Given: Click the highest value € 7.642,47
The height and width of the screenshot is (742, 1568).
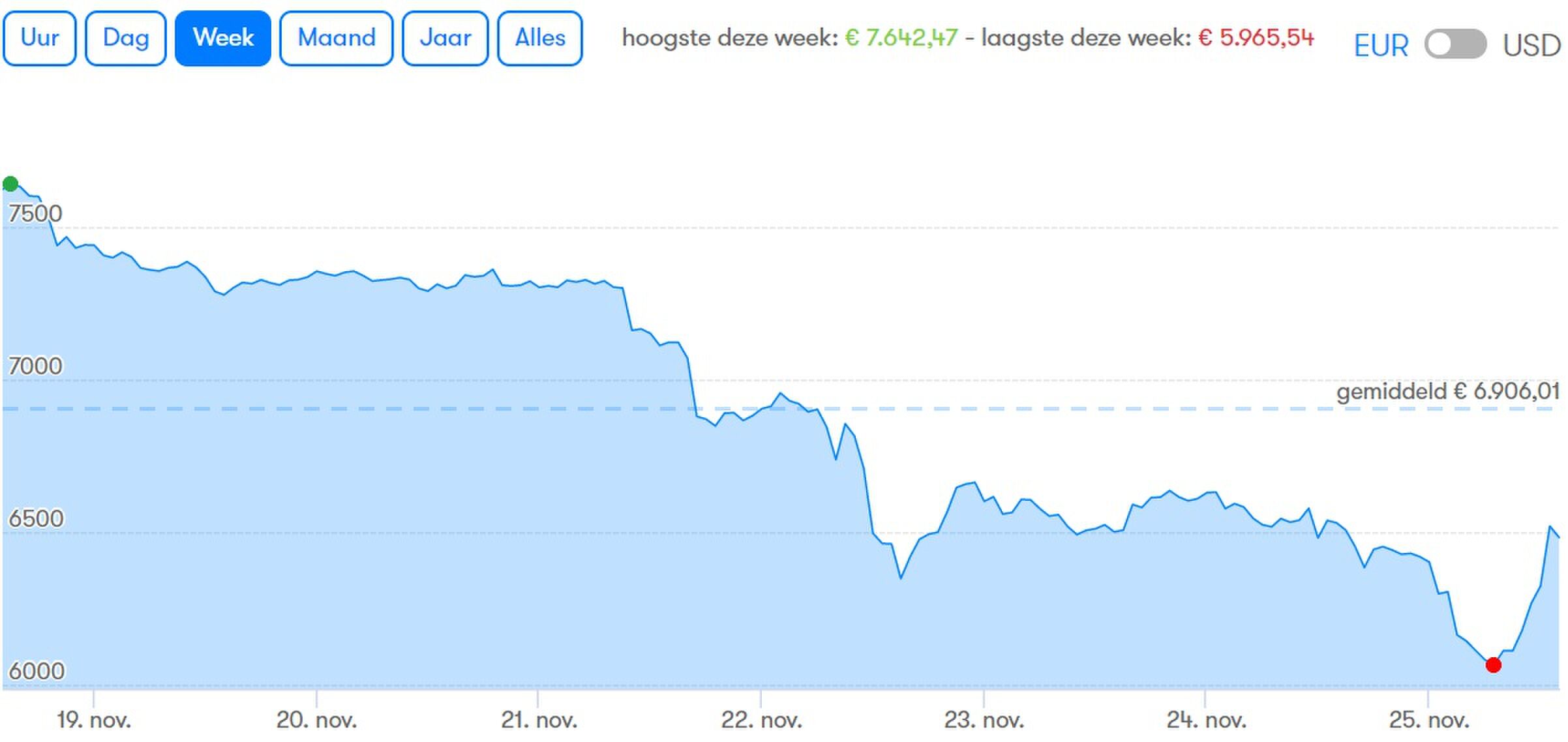Looking at the screenshot, I should pos(901,38).
